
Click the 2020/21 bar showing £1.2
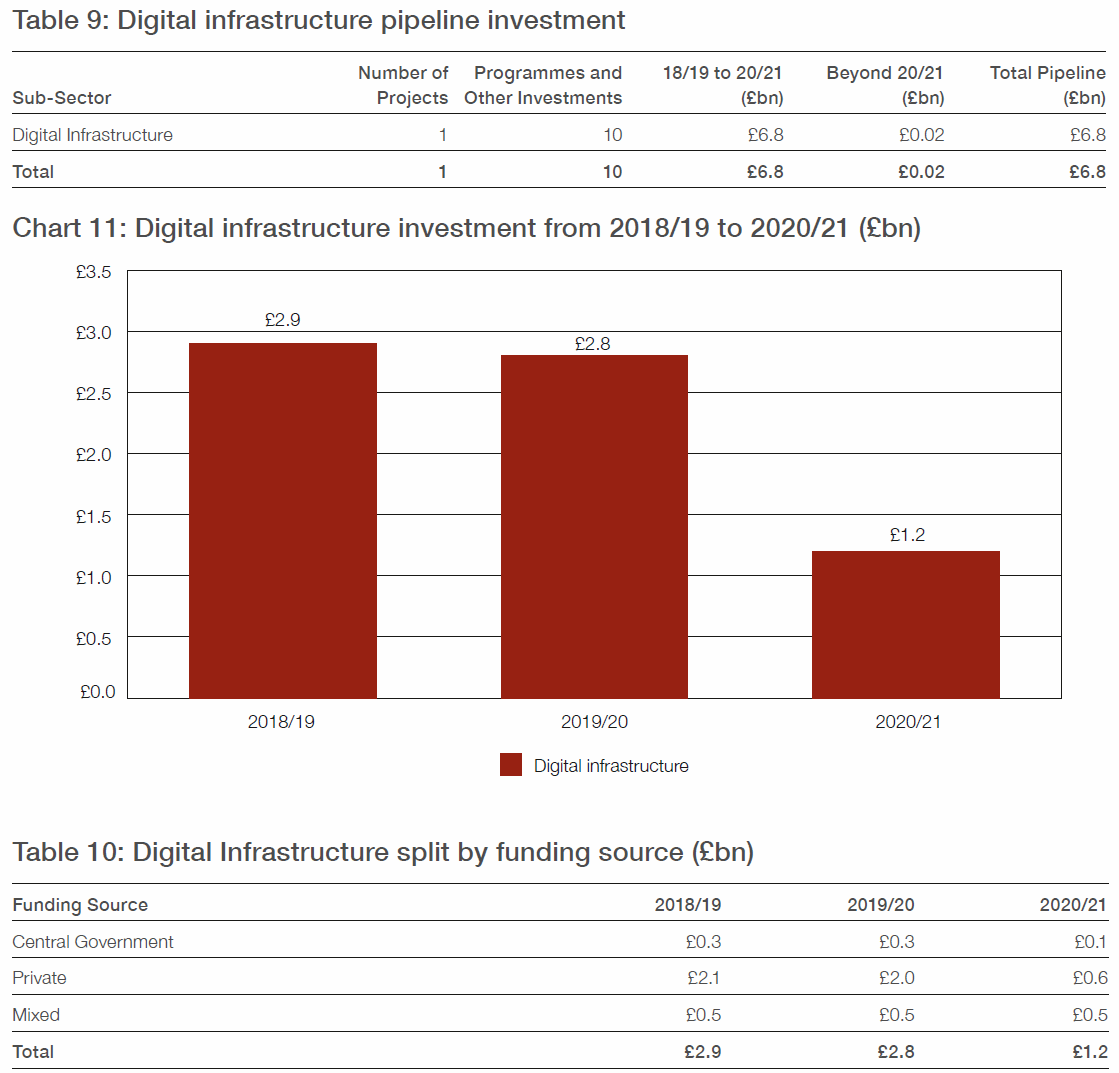click(x=905, y=624)
